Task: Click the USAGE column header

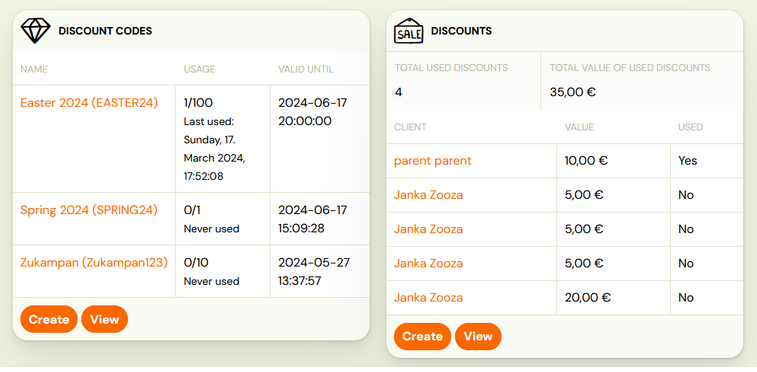Action: [199, 69]
